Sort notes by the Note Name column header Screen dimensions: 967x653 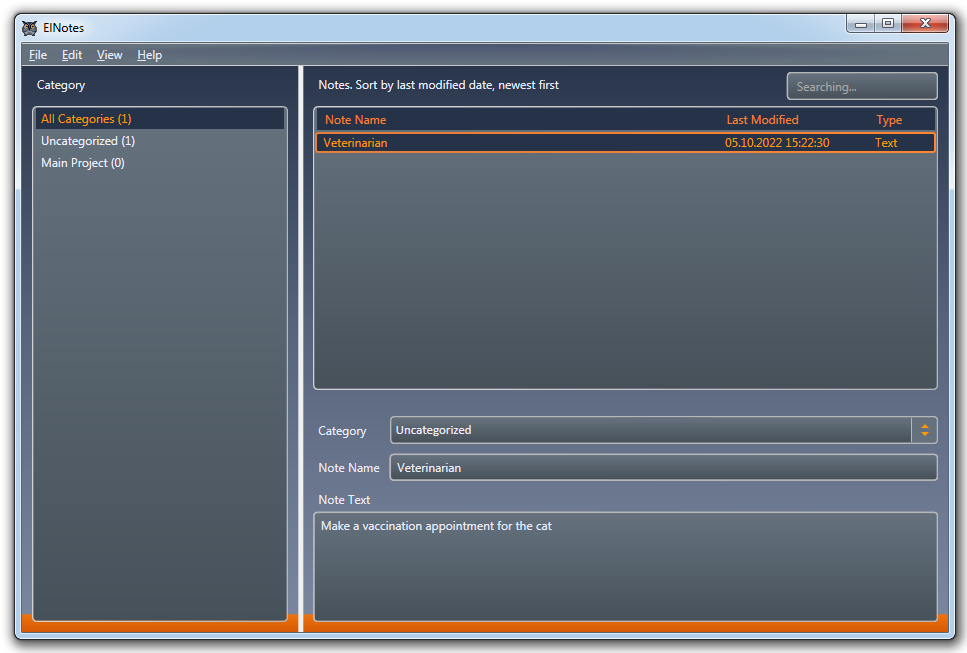[355, 120]
